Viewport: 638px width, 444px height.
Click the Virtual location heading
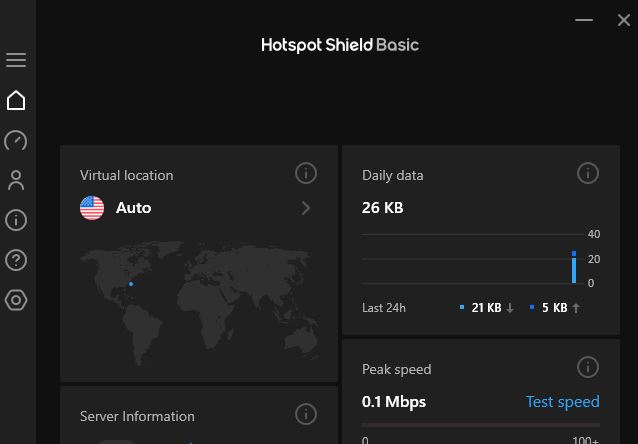(x=127, y=175)
